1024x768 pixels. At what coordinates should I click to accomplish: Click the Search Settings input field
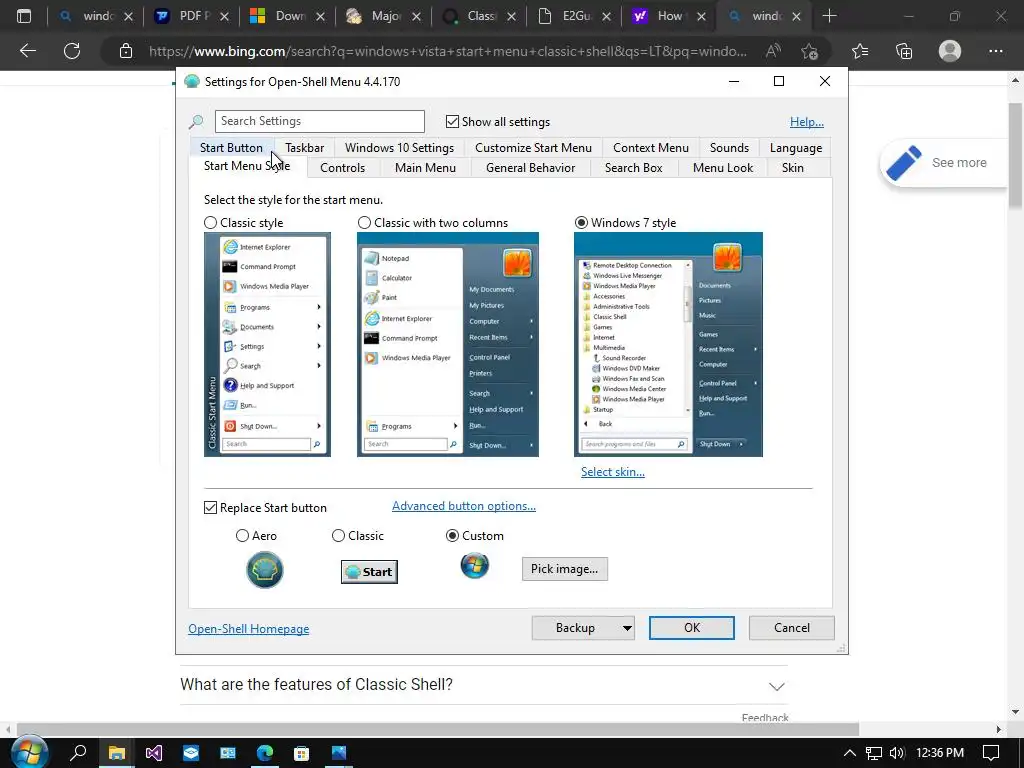319,121
